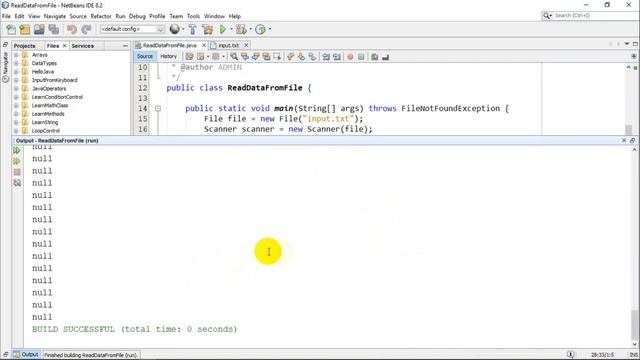The width and height of the screenshot is (640, 360).
Task: Switch editor to History view
Action: pyautogui.click(x=168, y=56)
